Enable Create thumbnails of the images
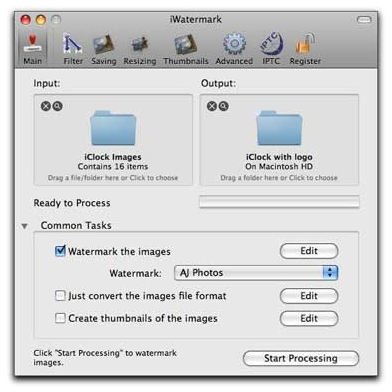The image size is (392, 392). [x=60, y=318]
